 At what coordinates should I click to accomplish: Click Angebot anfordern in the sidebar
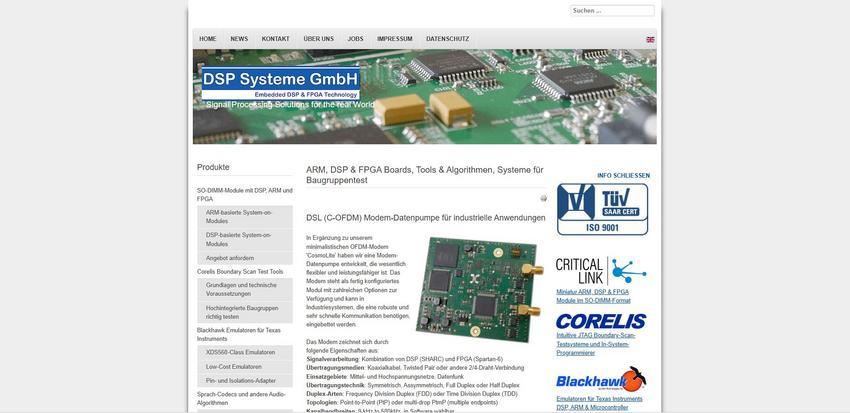(244, 258)
